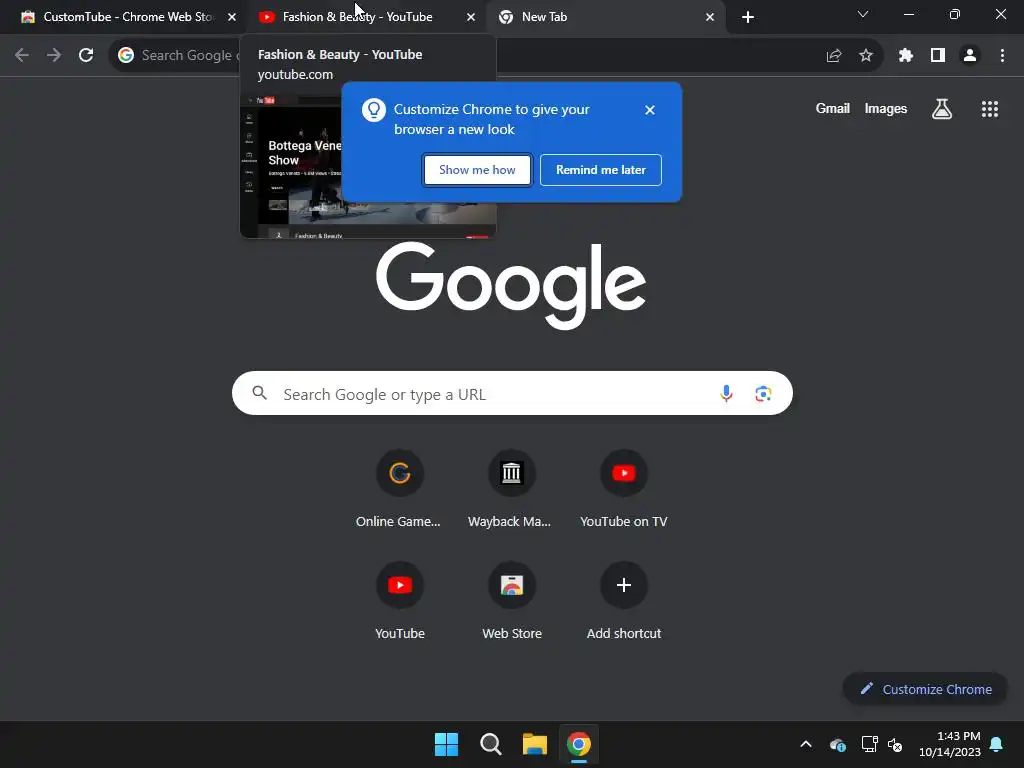Open the Gmail link
1024x768 pixels.
833,108
